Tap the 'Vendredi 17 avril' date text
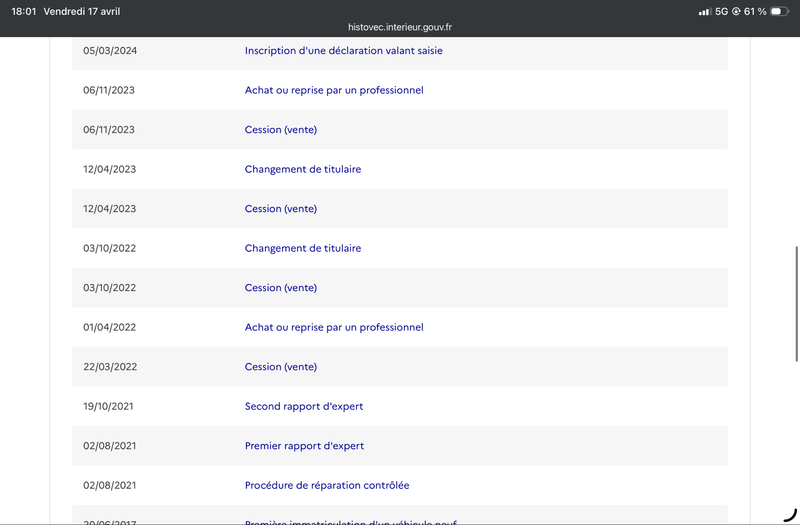The image size is (800, 525). click(82, 11)
